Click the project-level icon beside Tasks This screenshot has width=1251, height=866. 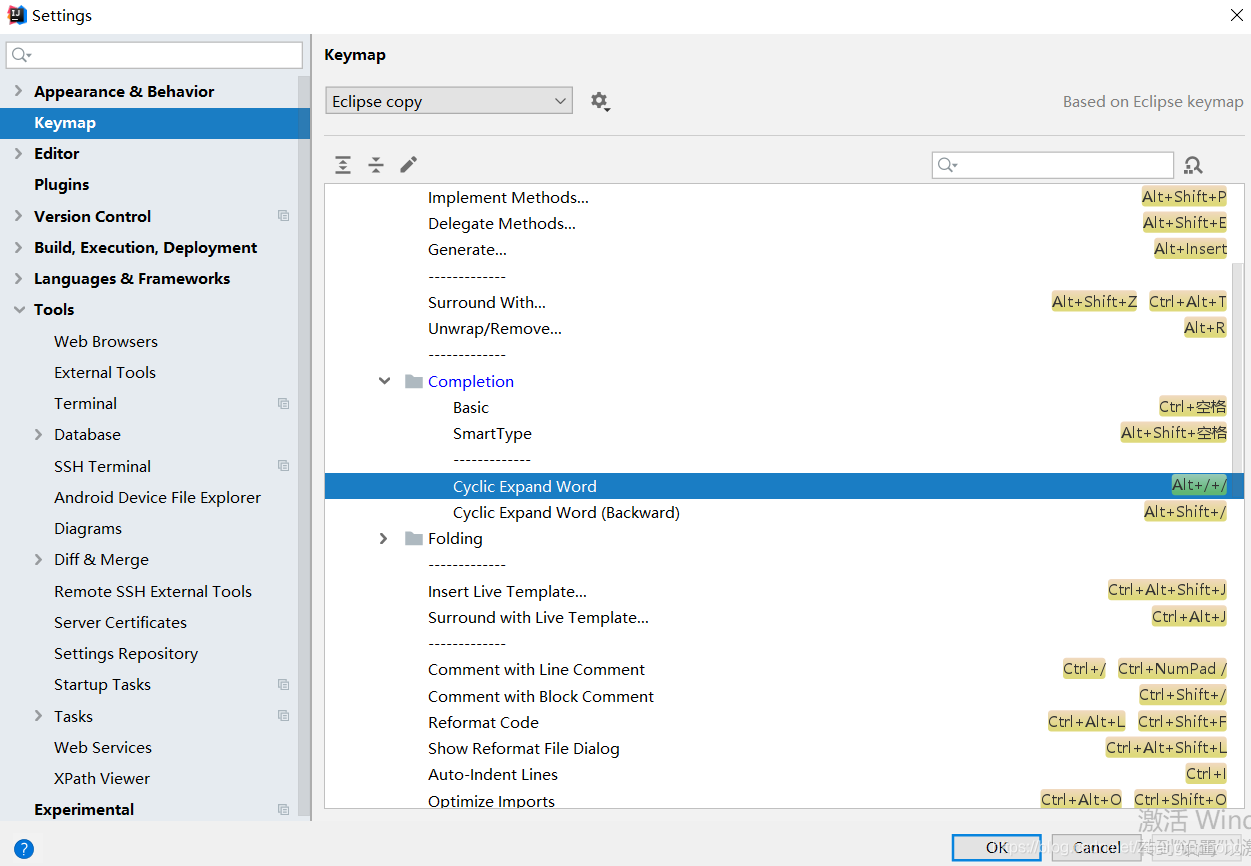click(284, 716)
